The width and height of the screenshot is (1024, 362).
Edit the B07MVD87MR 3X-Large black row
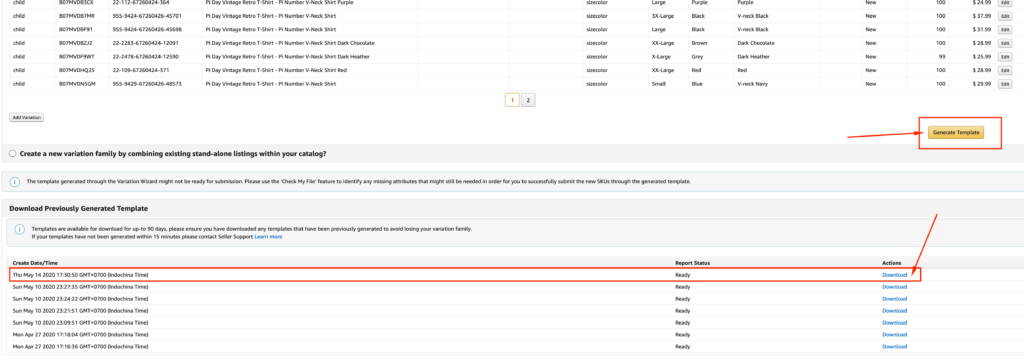point(1006,16)
